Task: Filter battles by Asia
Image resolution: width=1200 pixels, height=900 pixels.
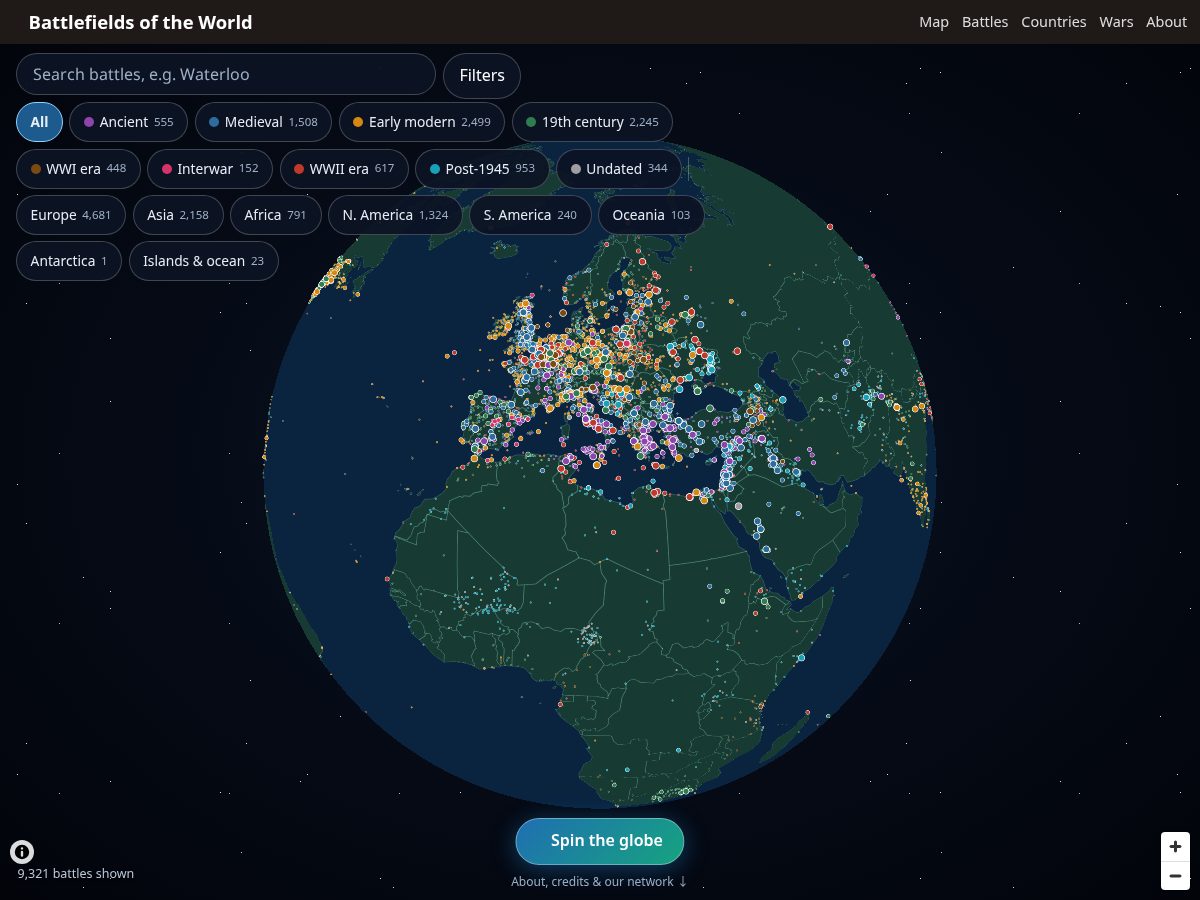Action: (178, 215)
